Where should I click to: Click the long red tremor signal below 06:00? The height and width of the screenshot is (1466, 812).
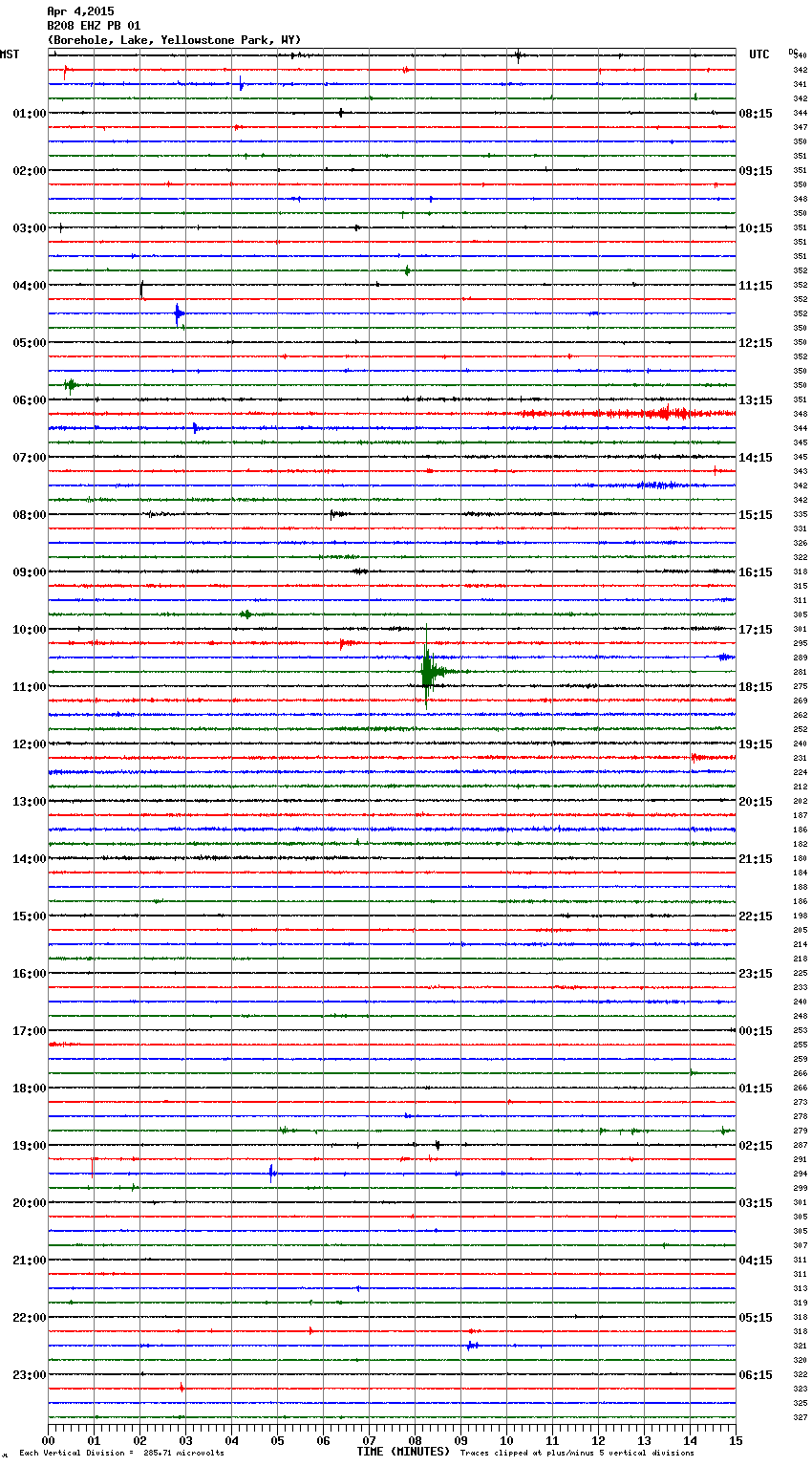626,414
